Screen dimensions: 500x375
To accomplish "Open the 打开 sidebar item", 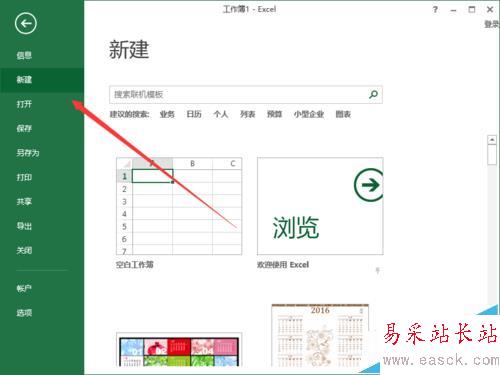I will pos(24,104).
